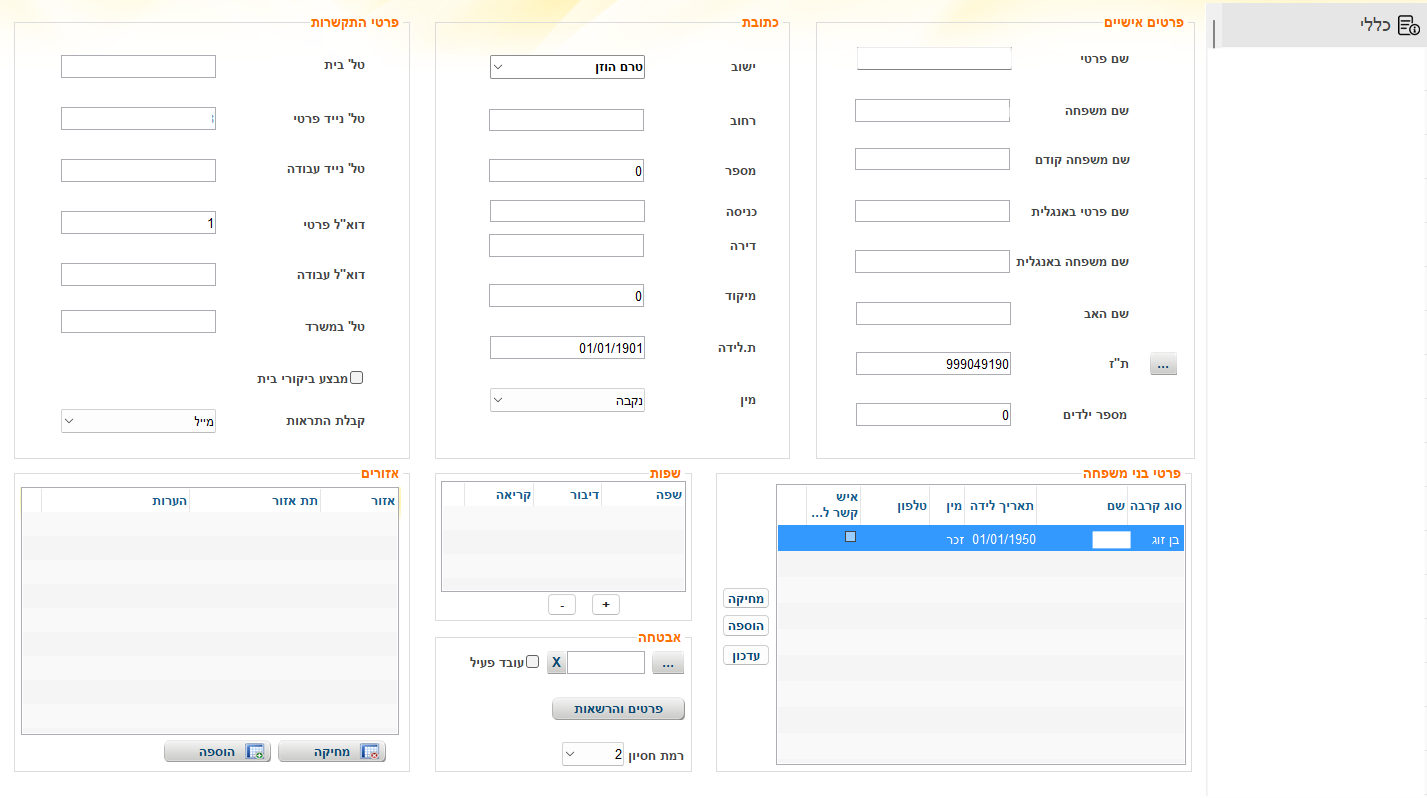Expand the רמת חסיון dropdown

pyautogui.click(x=596, y=754)
